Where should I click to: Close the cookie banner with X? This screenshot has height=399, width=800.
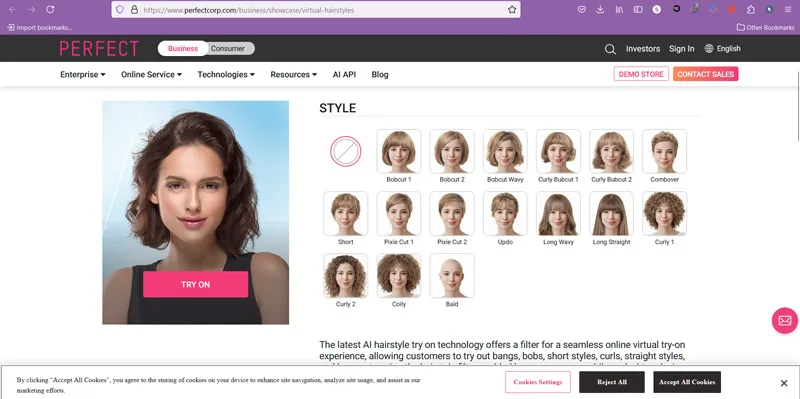(x=784, y=383)
